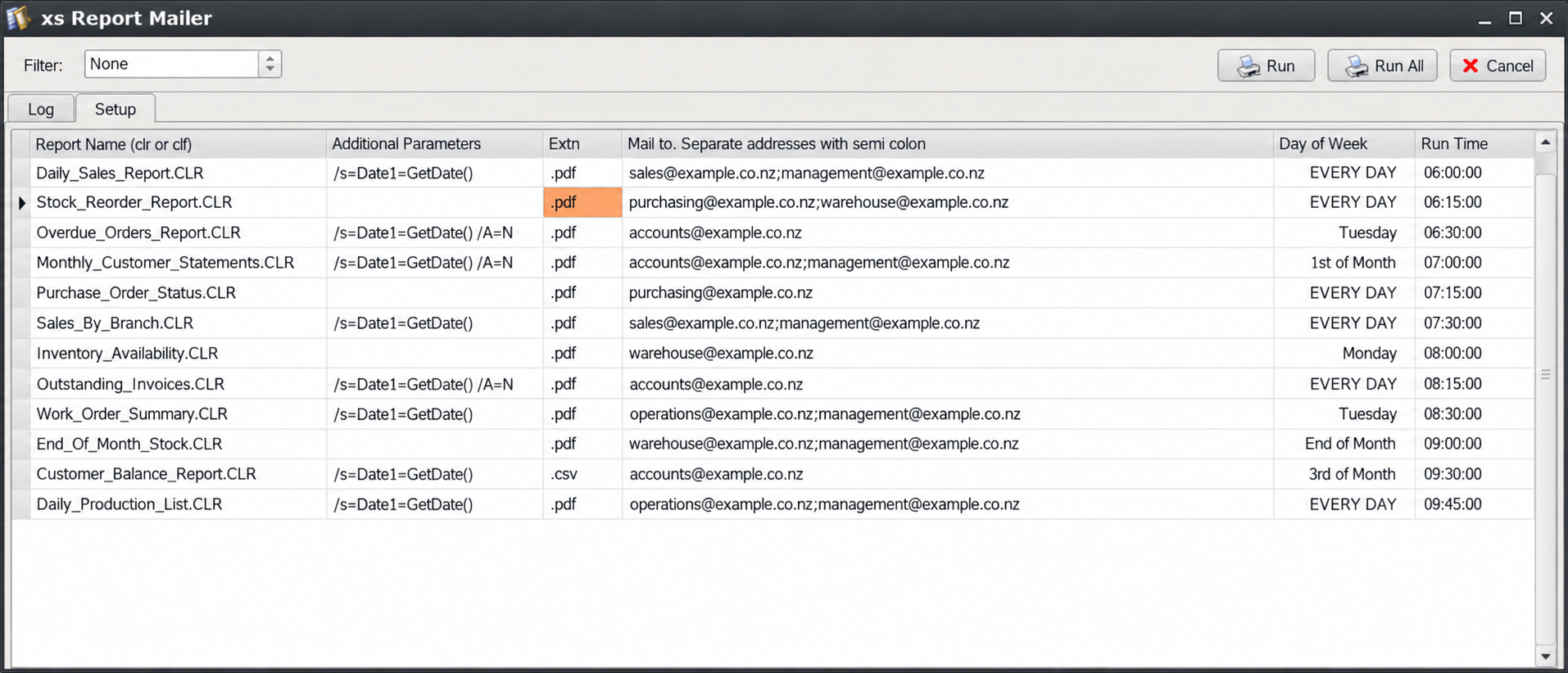Viewport: 1568px width, 673px height.
Task: Click Purchase_Order_Status.CLR report name
Action: 136,293
